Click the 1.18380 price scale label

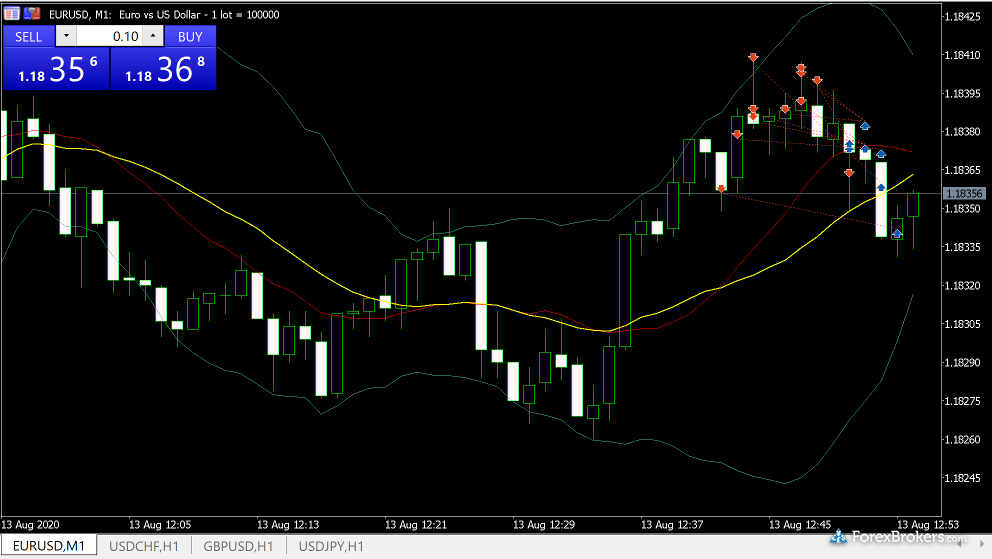[x=962, y=132]
